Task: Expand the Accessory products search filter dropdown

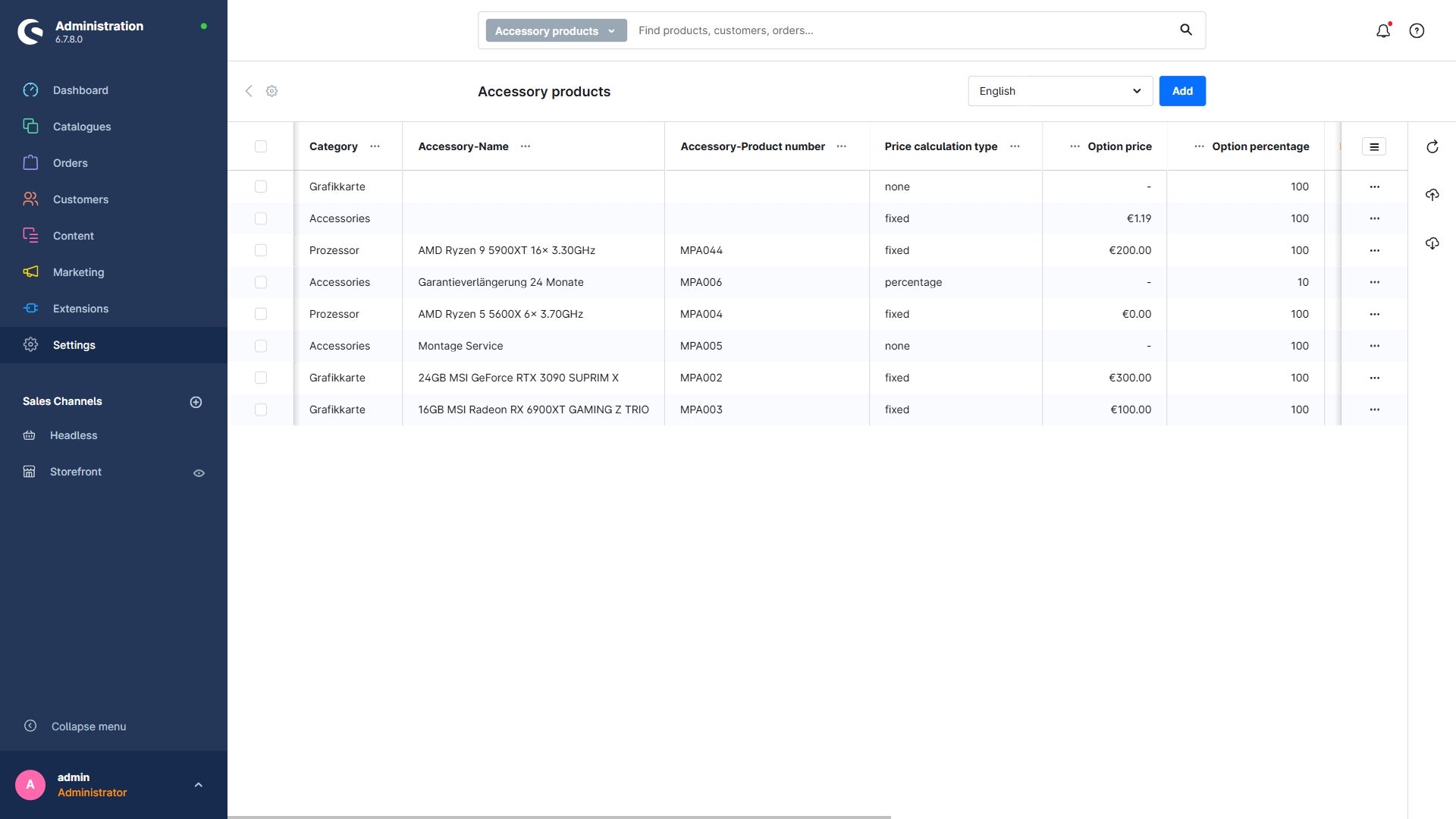Action: 556,31
